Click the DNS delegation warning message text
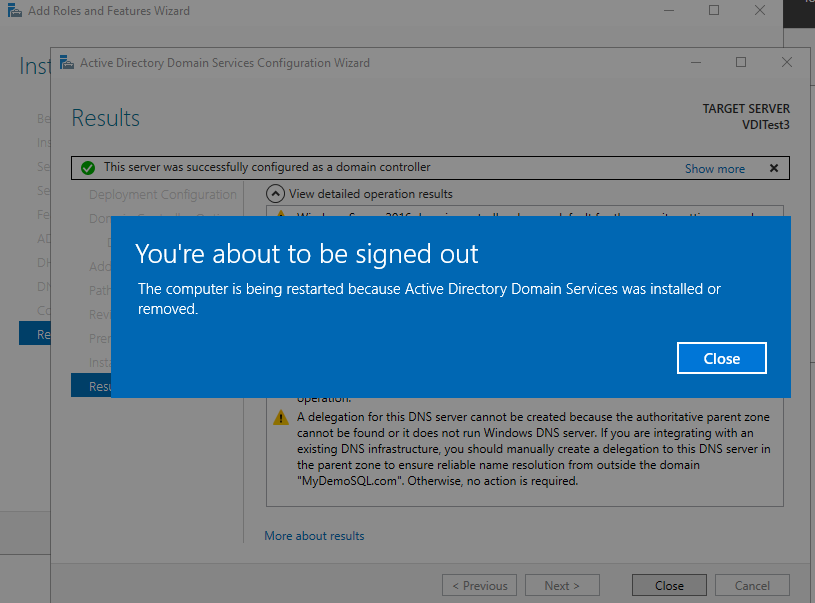 (x=533, y=449)
